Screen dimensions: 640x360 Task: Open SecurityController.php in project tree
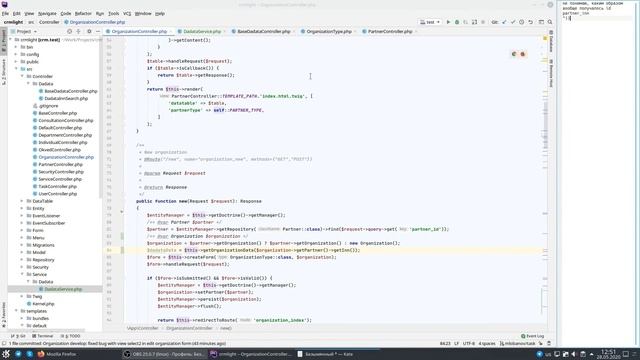(x=61, y=172)
